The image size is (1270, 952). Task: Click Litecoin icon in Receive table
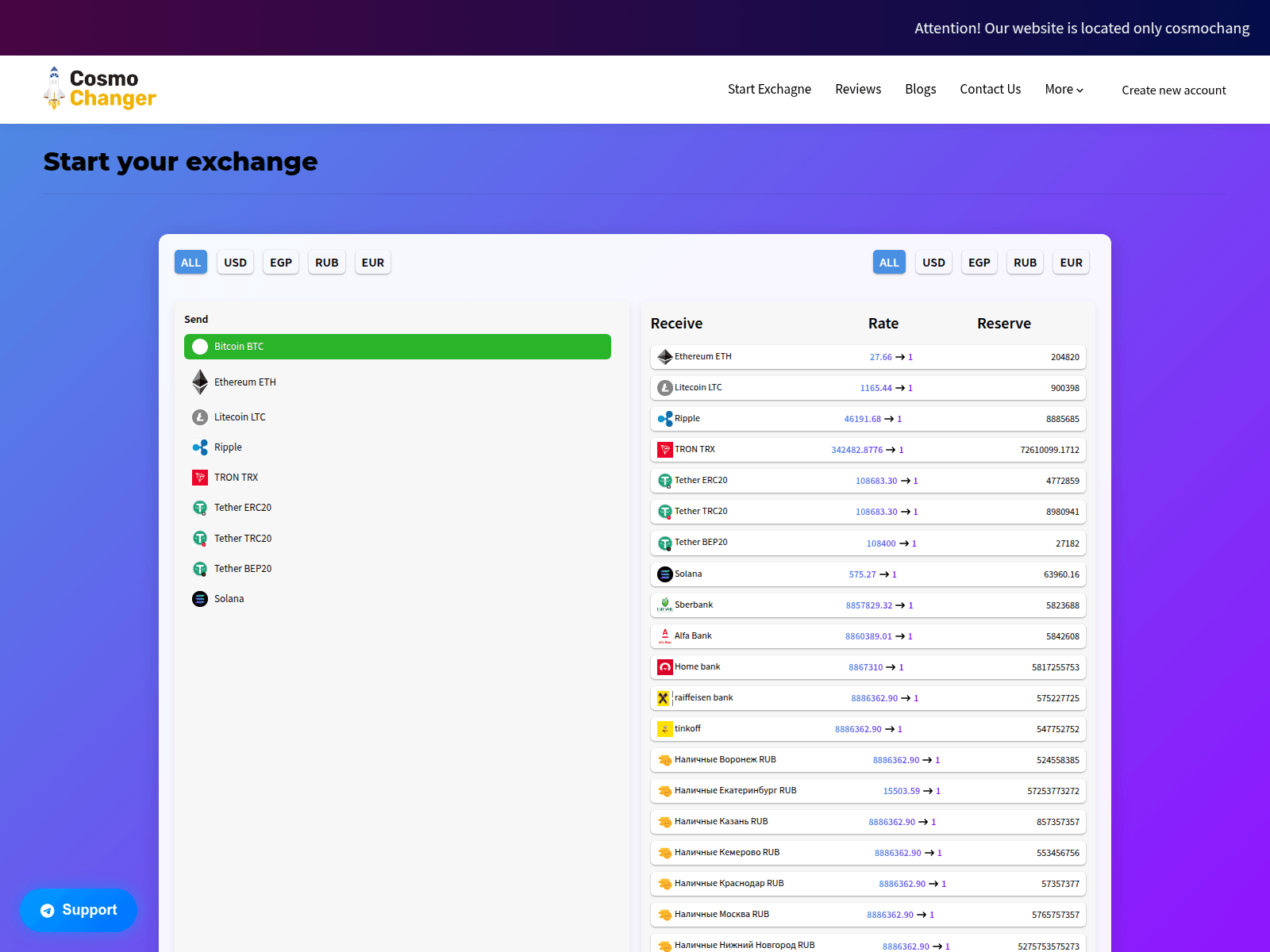coord(665,388)
